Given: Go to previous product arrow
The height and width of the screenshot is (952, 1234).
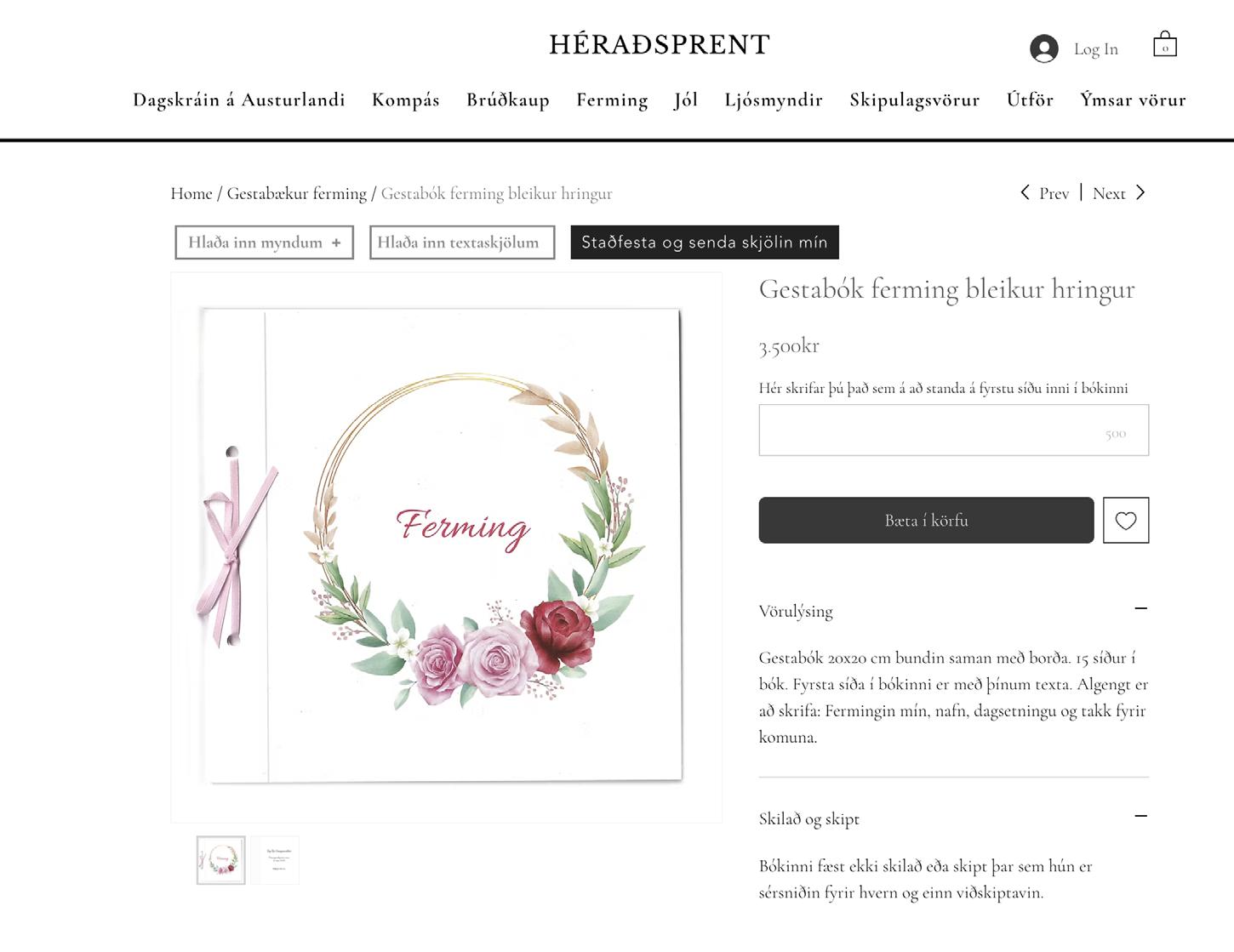Looking at the screenshot, I should tap(1025, 192).
